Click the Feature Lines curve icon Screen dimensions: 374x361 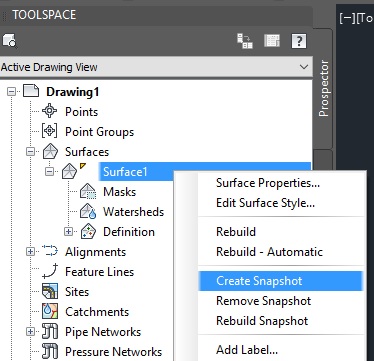[x=50, y=271]
